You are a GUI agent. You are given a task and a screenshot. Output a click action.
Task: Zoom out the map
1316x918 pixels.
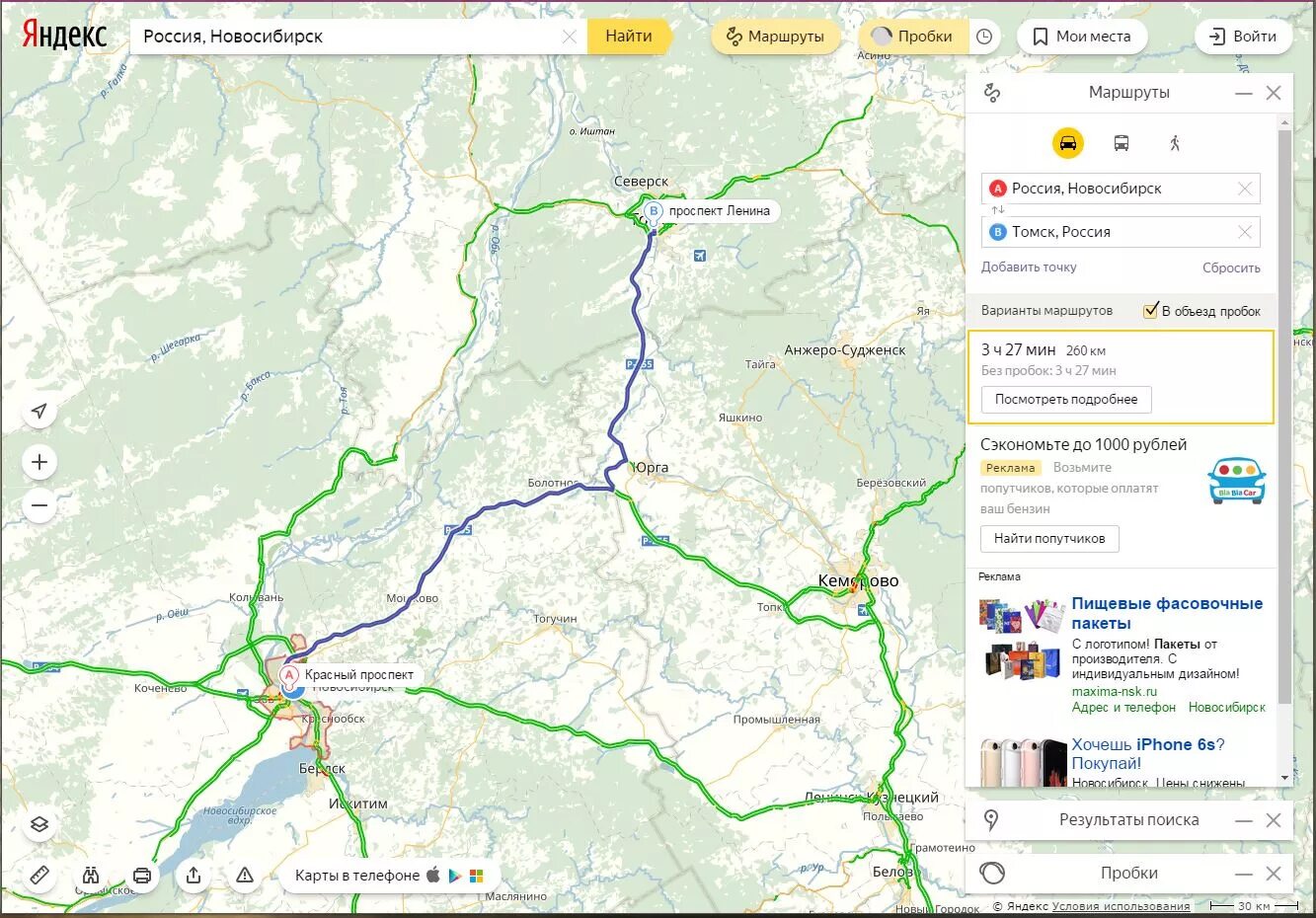(x=39, y=505)
